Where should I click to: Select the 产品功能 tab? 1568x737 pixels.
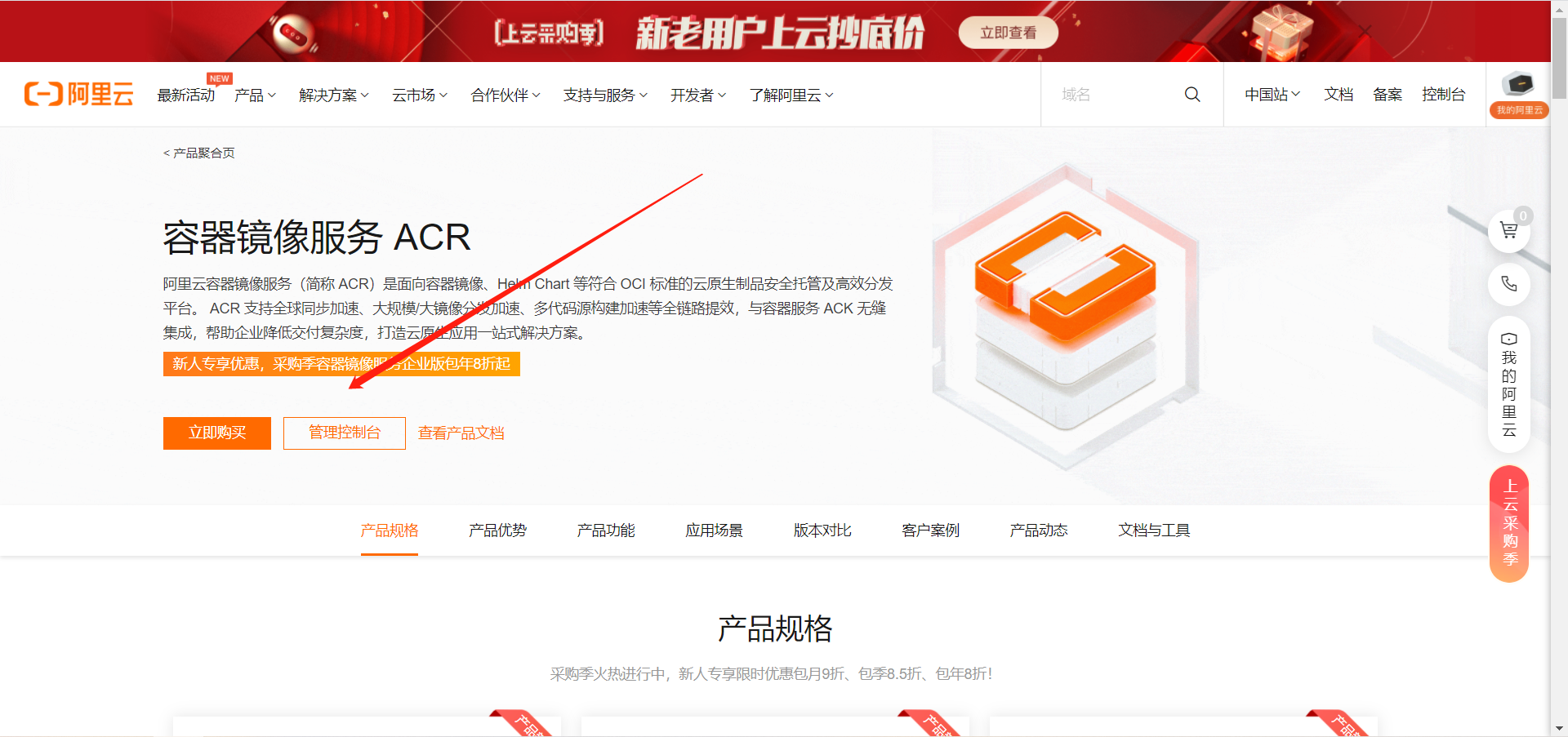click(x=606, y=531)
